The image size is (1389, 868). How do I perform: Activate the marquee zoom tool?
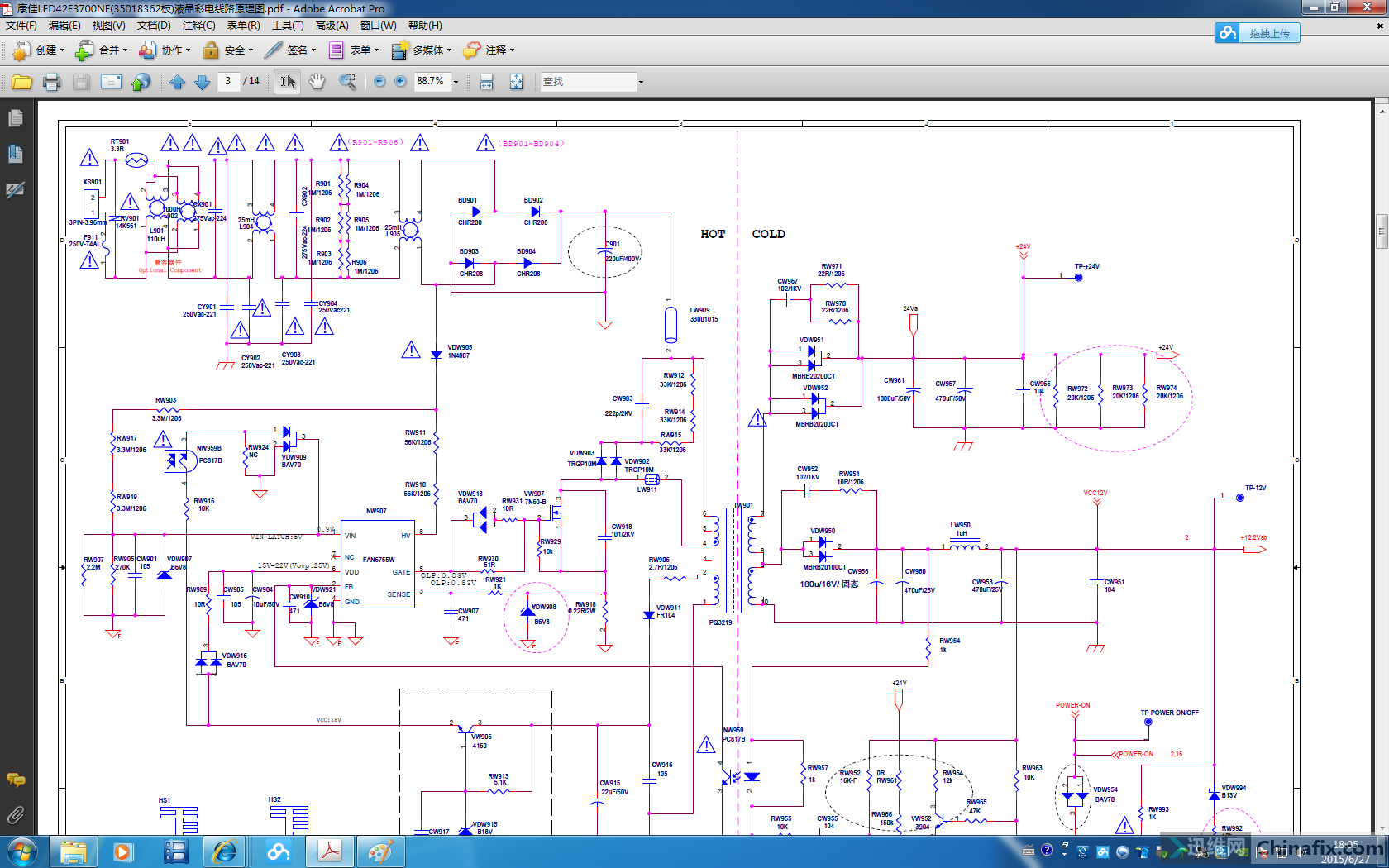(x=347, y=81)
